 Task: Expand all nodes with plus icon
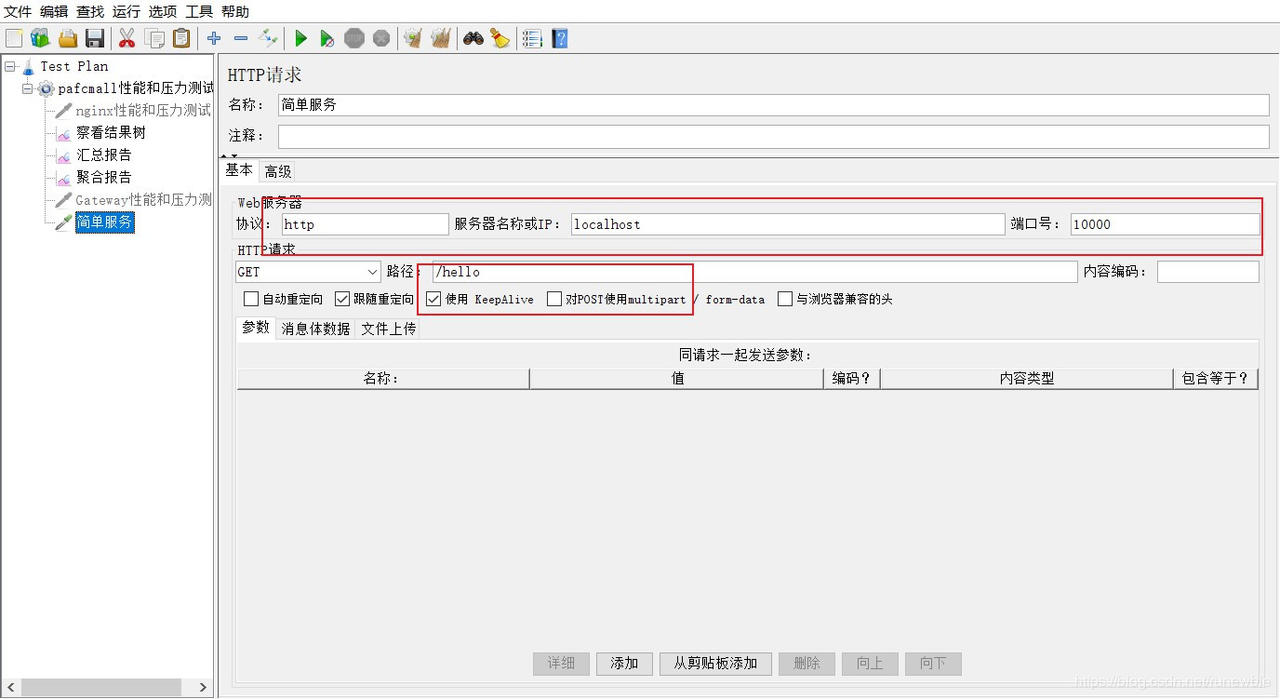[x=214, y=38]
